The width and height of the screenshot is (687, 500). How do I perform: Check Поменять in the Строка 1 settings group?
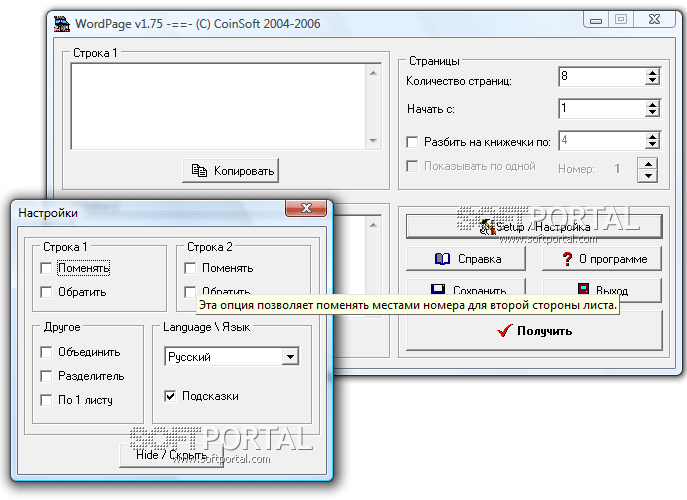[46, 268]
